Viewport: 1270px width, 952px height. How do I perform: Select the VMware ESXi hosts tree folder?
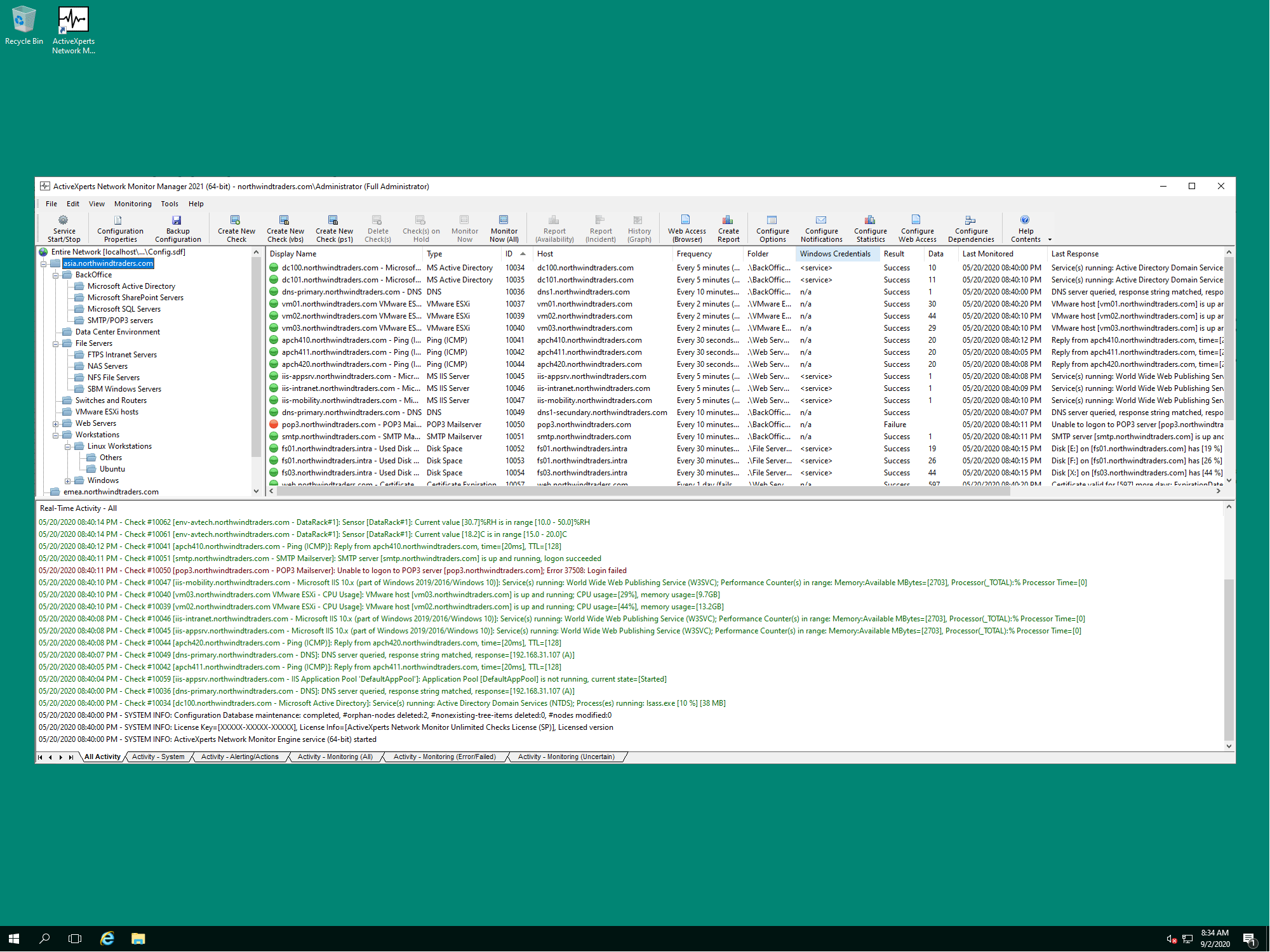pos(107,412)
